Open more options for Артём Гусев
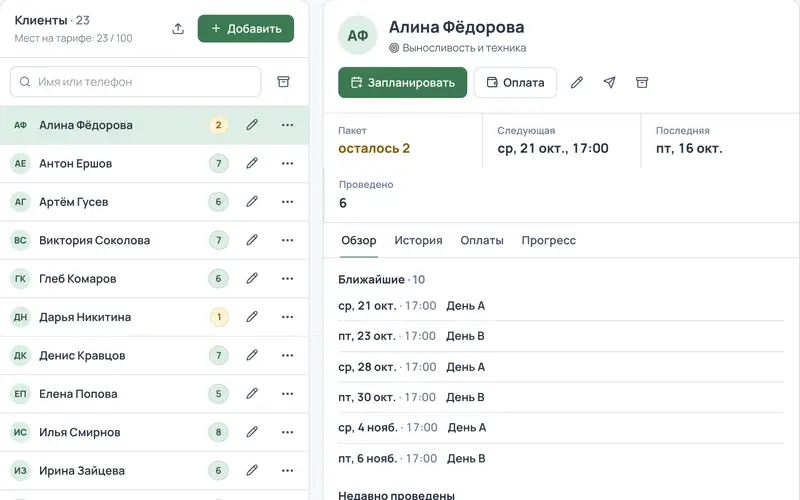The image size is (800, 500). click(287, 202)
